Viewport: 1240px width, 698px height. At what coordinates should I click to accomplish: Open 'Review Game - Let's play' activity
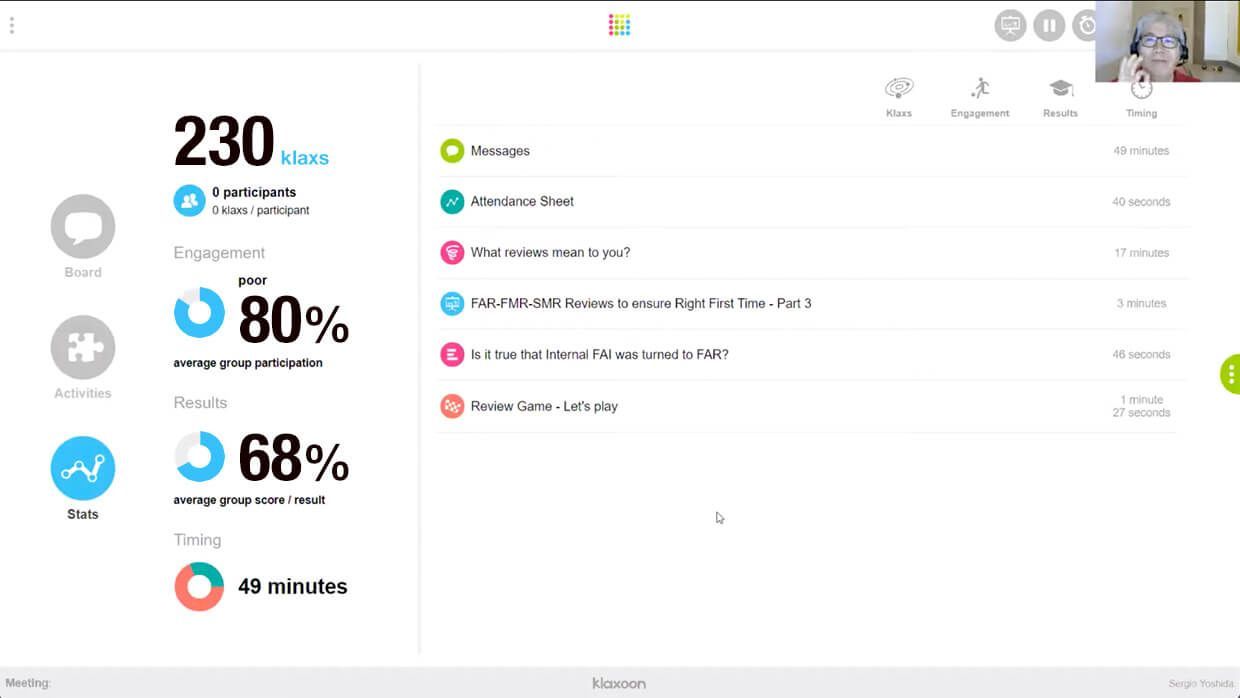coord(544,406)
